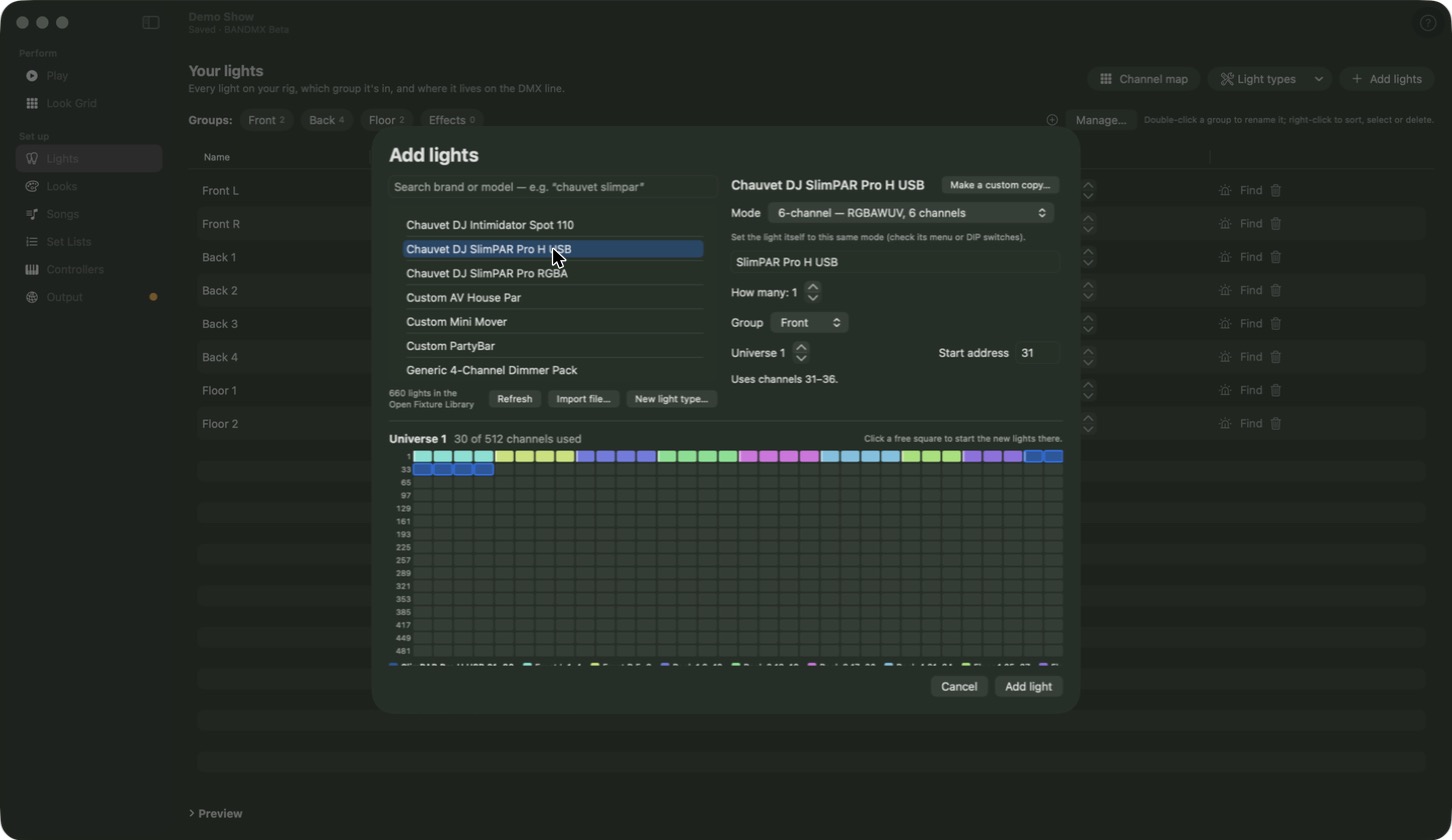Click the Start address field

(x=1038, y=353)
